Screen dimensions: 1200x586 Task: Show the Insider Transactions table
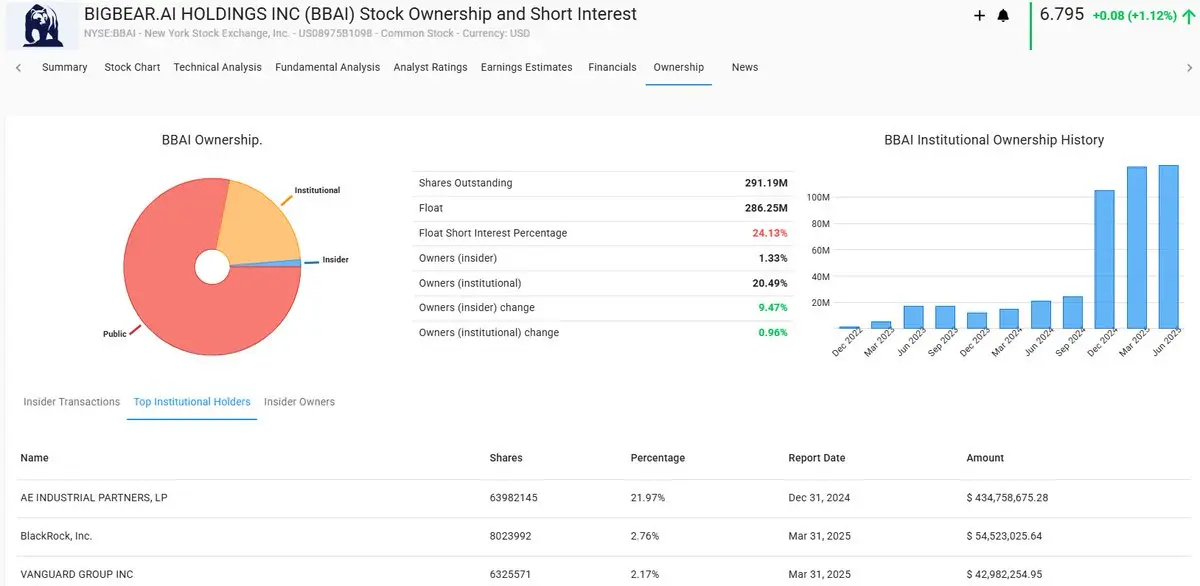coord(71,402)
